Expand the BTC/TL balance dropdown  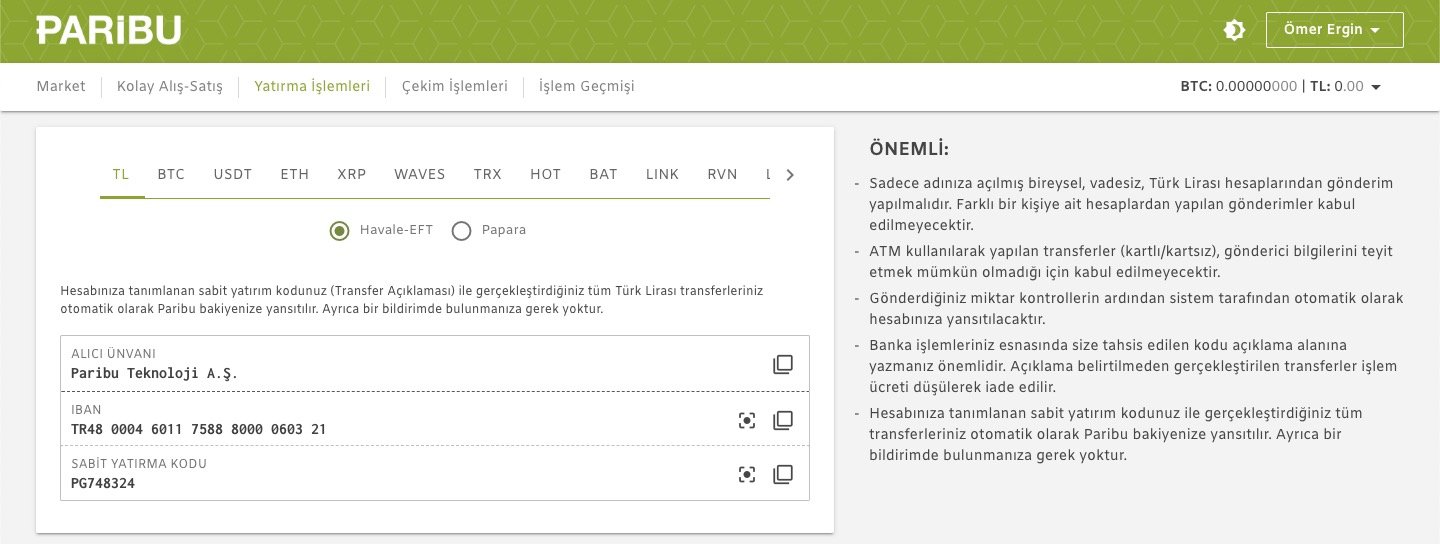pyautogui.click(x=1376, y=87)
